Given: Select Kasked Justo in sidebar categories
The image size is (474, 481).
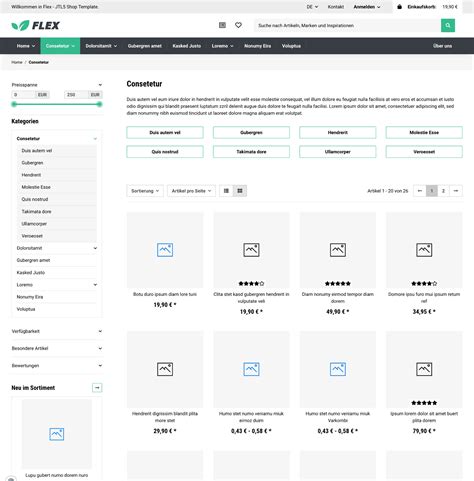Looking at the screenshot, I should [x=31, y=272].
